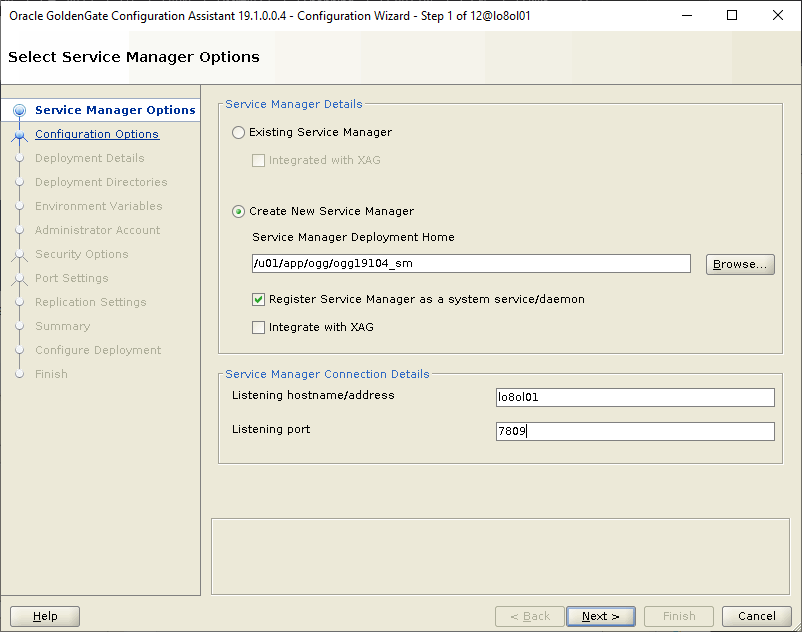Open Help for the wizard
This screenshot has height=632, width=802.
coord(45,616)
